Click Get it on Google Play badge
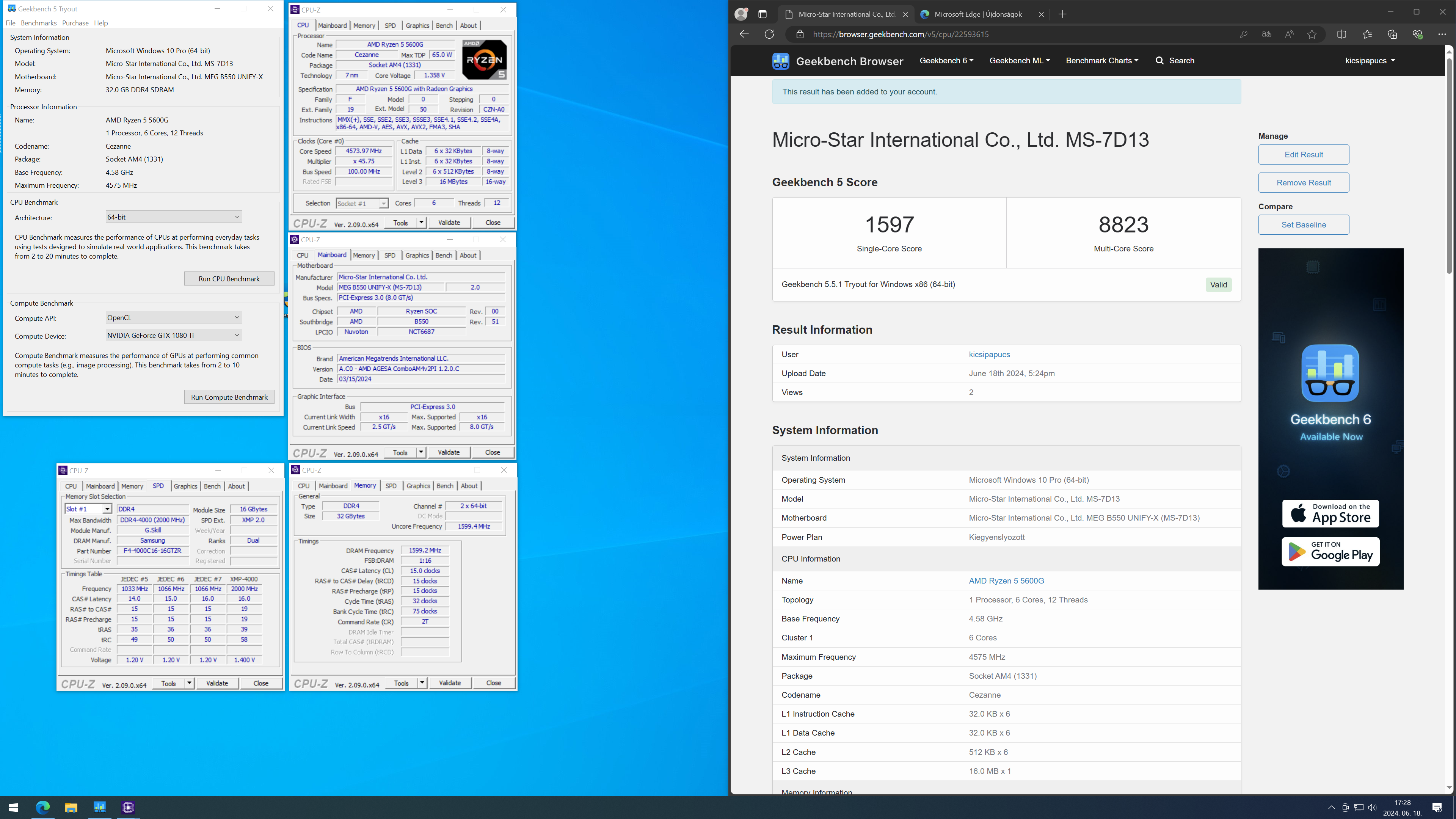The width and height of the screenshot is (1456, 819). [x=1330, y=552]
